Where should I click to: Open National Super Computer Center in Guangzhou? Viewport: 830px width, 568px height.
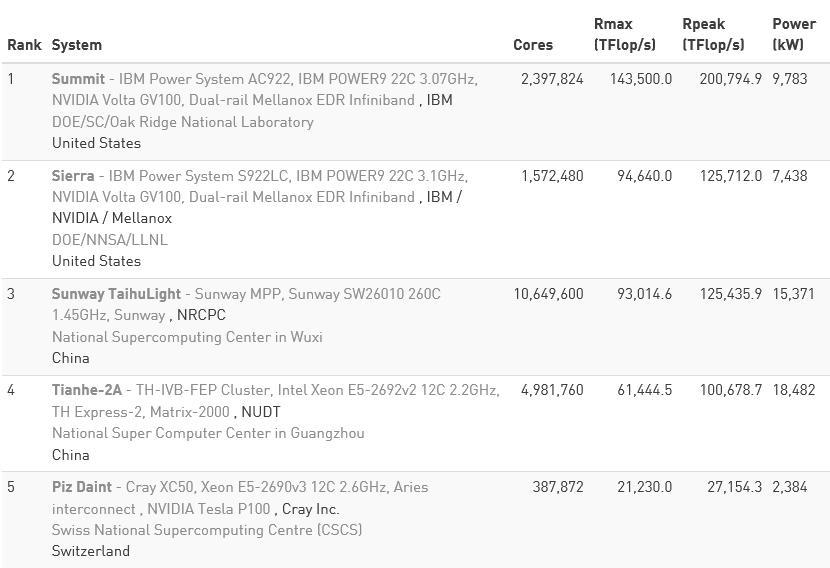click(x=208, y=433)
